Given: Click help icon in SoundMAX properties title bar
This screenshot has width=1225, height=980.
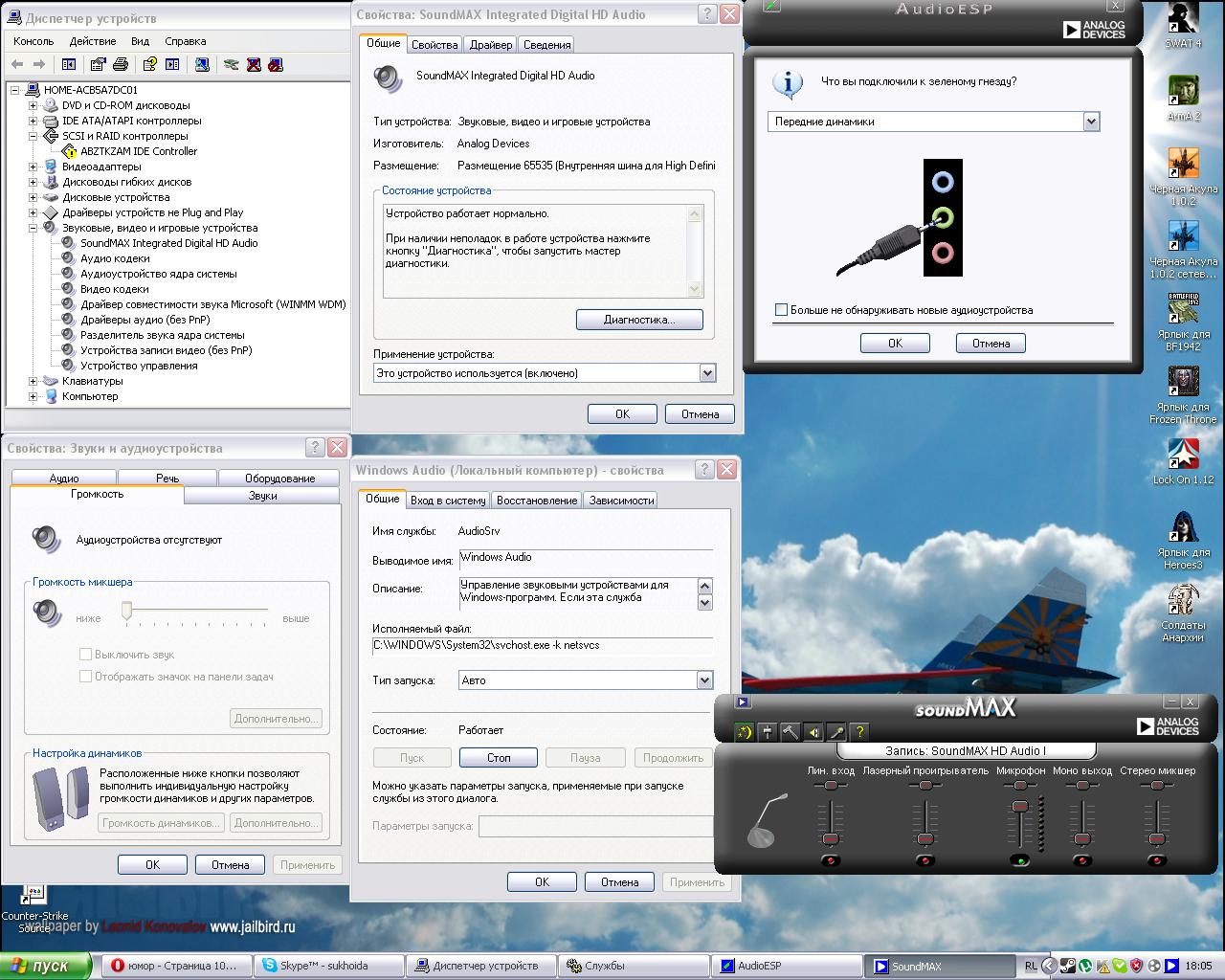Looking at the screenshot, I should tap(707, 14).
